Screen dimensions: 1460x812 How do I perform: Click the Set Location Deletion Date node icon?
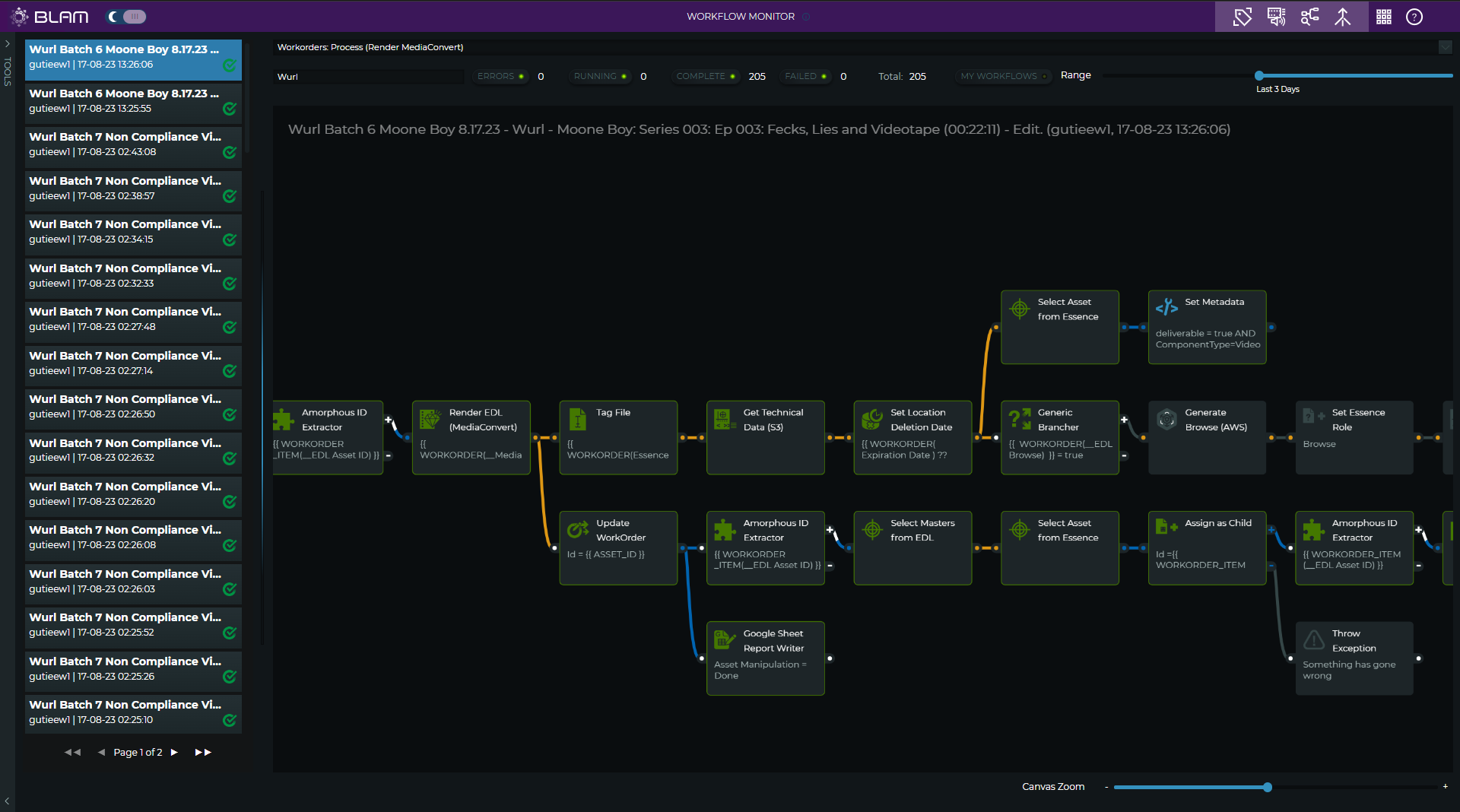(x=872, y=420)
